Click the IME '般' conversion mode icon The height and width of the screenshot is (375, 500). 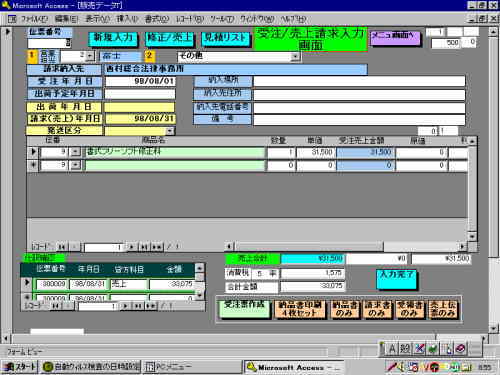[x=405, y=349]
